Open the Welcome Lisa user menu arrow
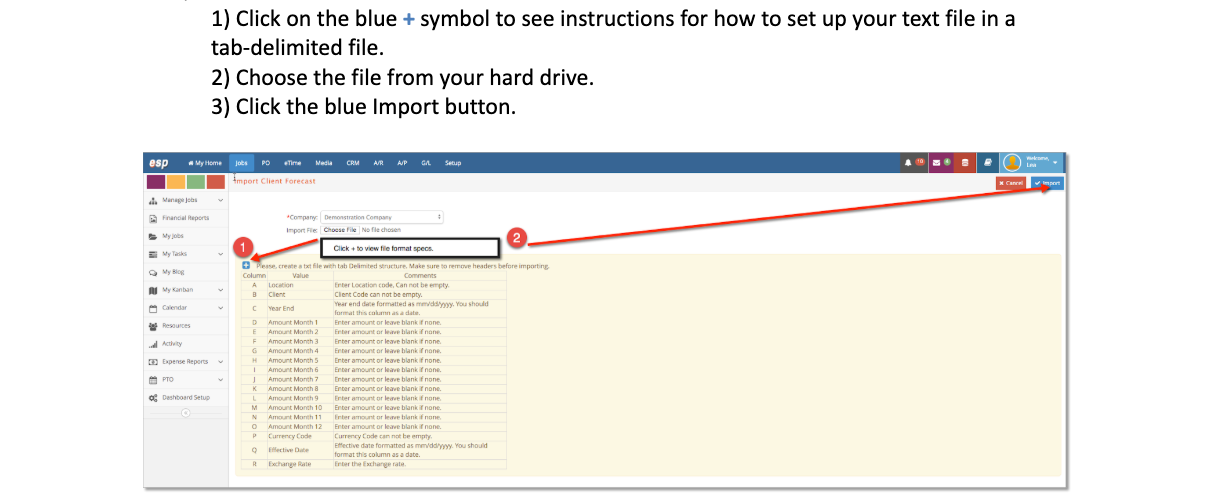This screenshot has width=1216, height=503. [1055, 162]
